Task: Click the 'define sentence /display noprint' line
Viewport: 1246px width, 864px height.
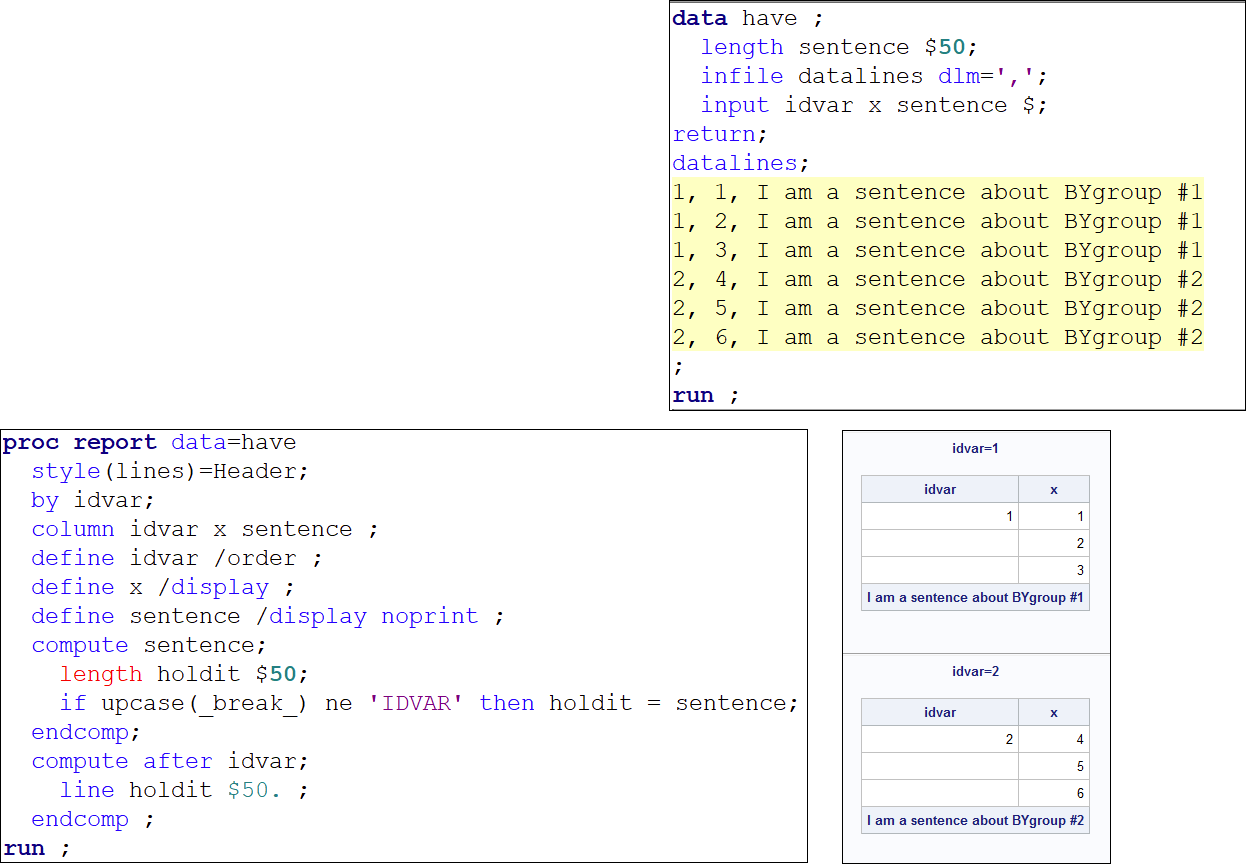Action: click(x=267, y=617)
